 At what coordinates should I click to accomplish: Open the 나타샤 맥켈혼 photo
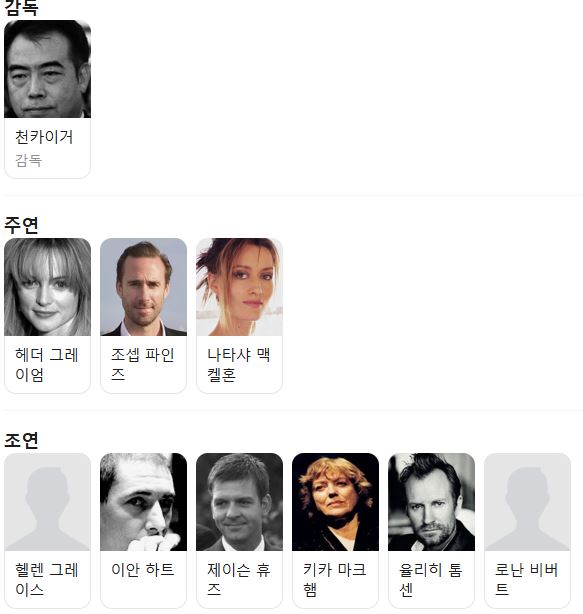point(239,287)
